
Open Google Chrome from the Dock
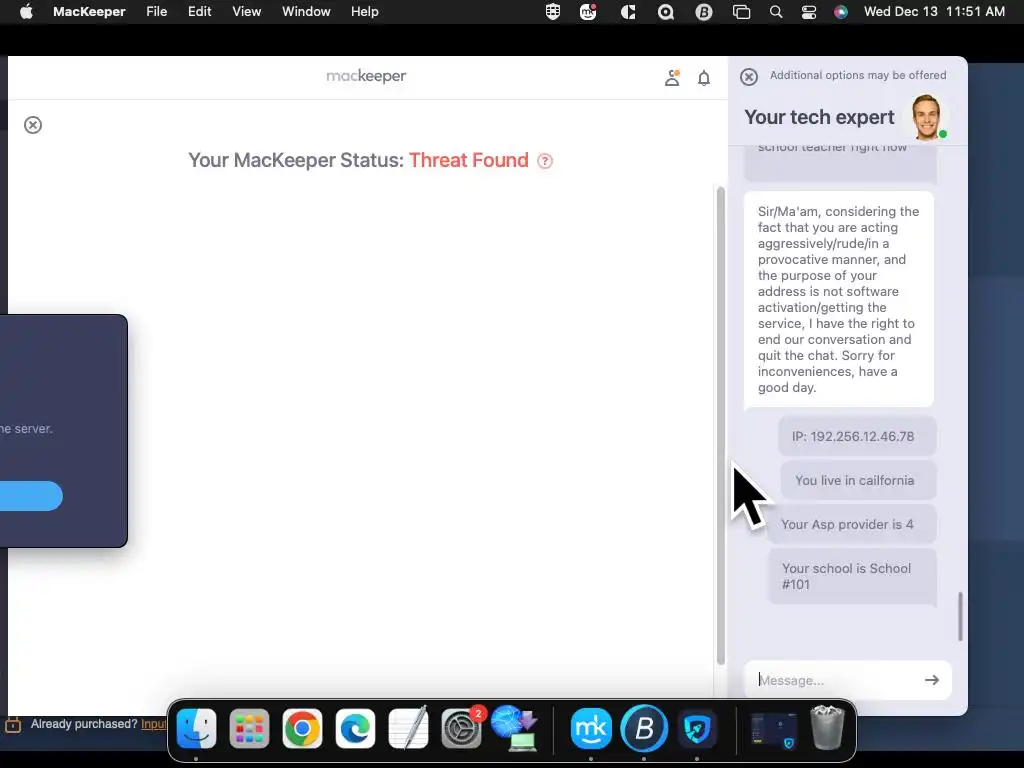302,728
